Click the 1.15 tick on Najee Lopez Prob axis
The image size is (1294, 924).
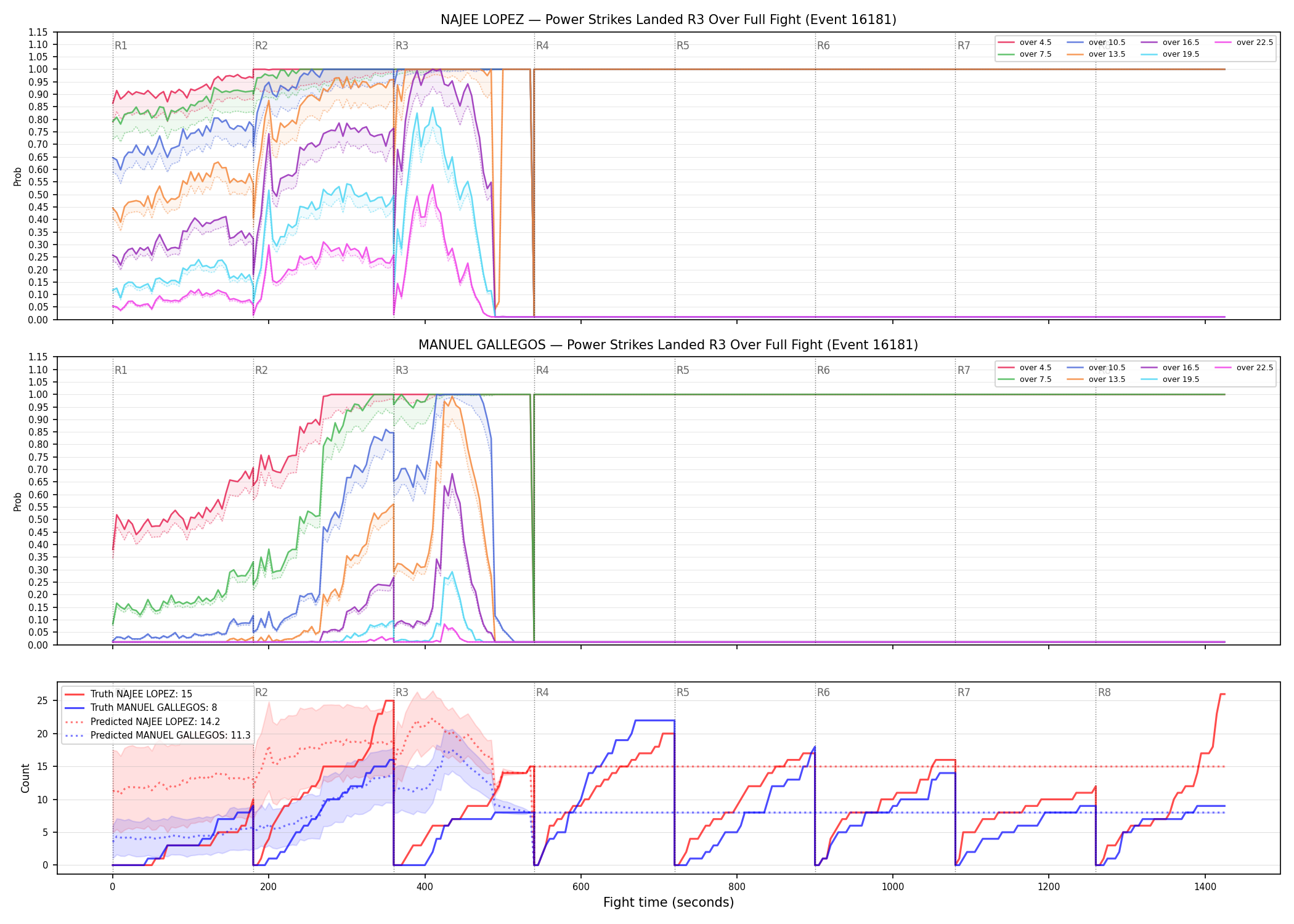coord(38,32)
